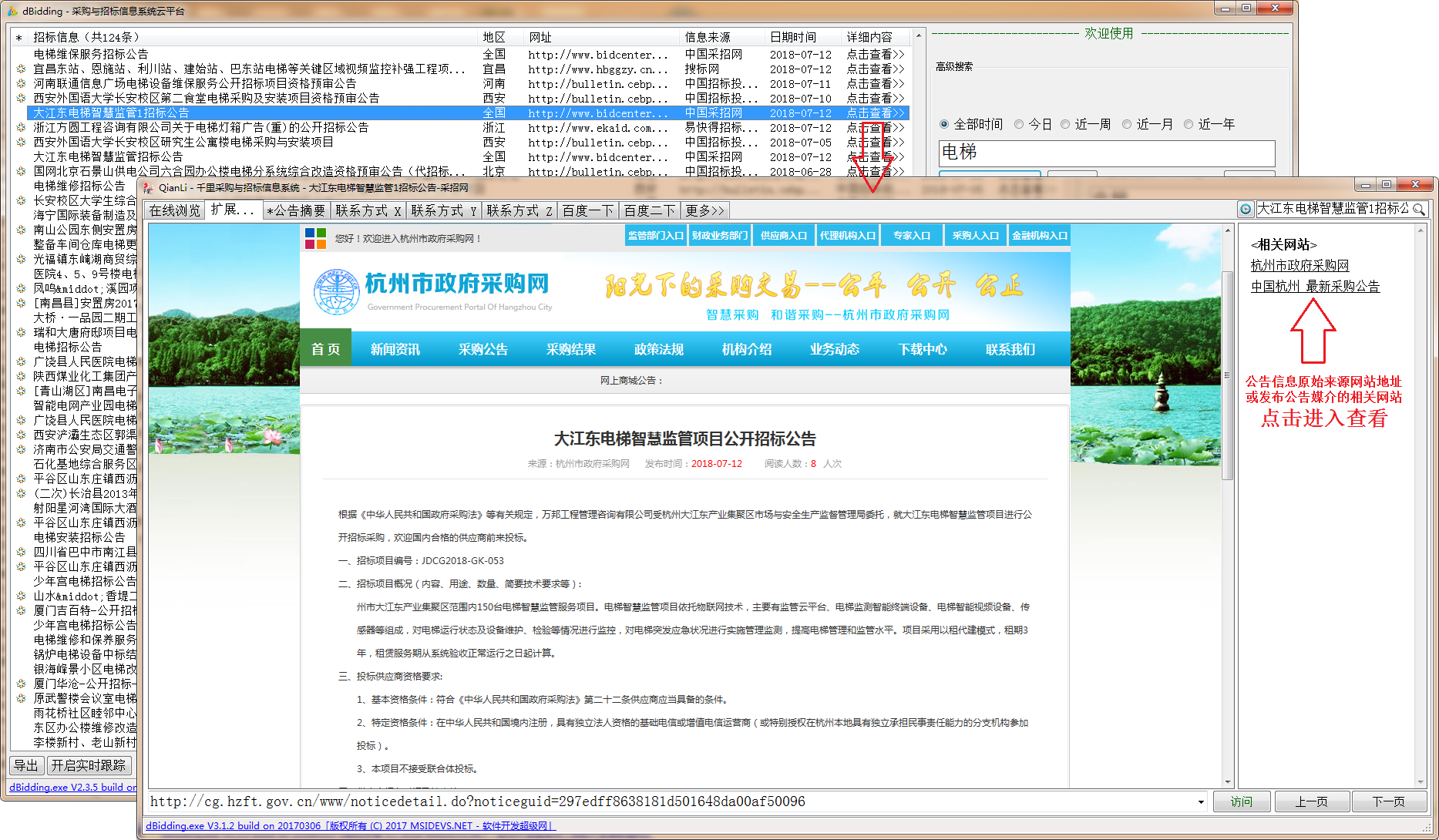Click the marker icon beside the 济南市公安局交通 row
Viewport: 1439px width, 840px height.
(x=21, y=450)
